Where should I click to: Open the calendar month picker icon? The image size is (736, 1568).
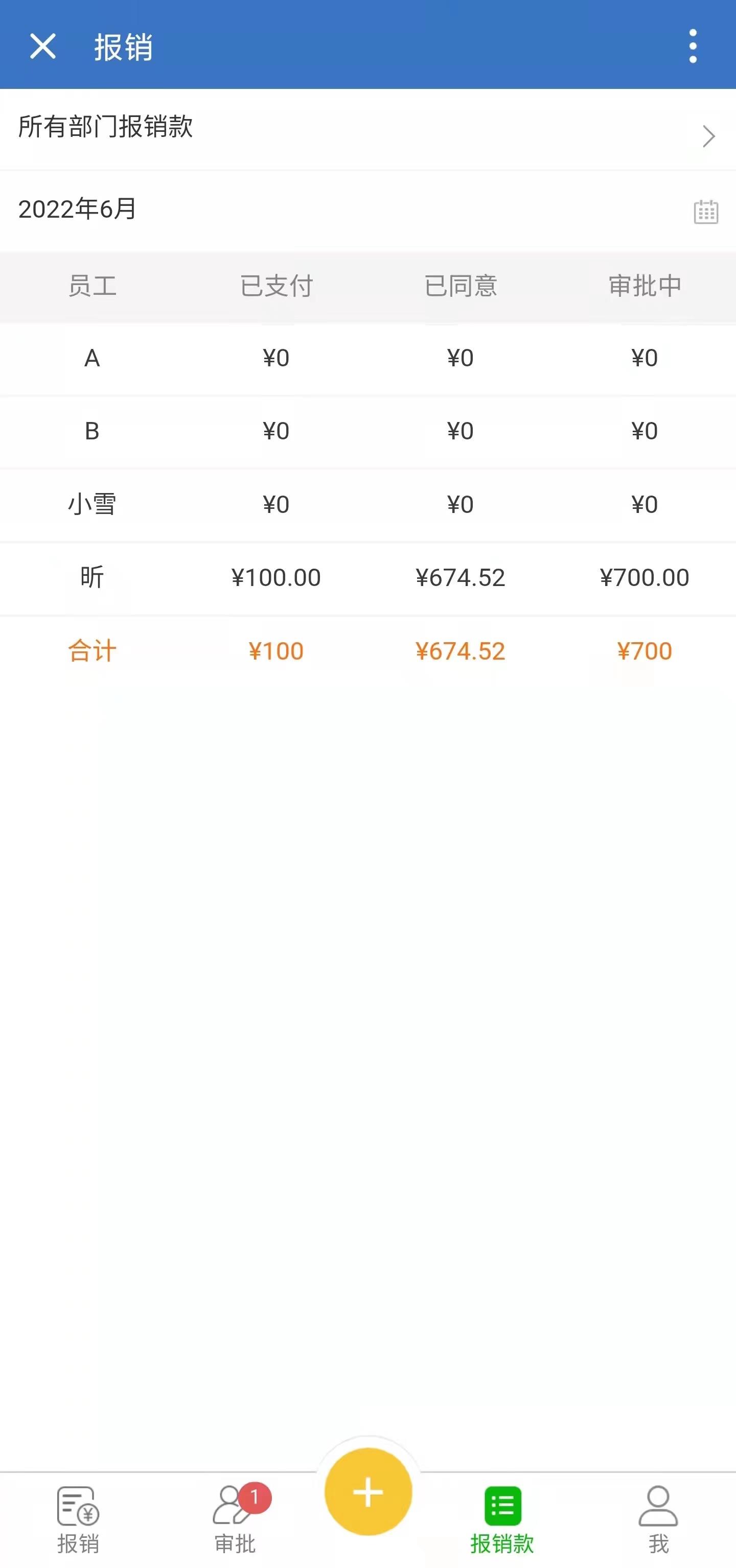click(x=705, y=212)
